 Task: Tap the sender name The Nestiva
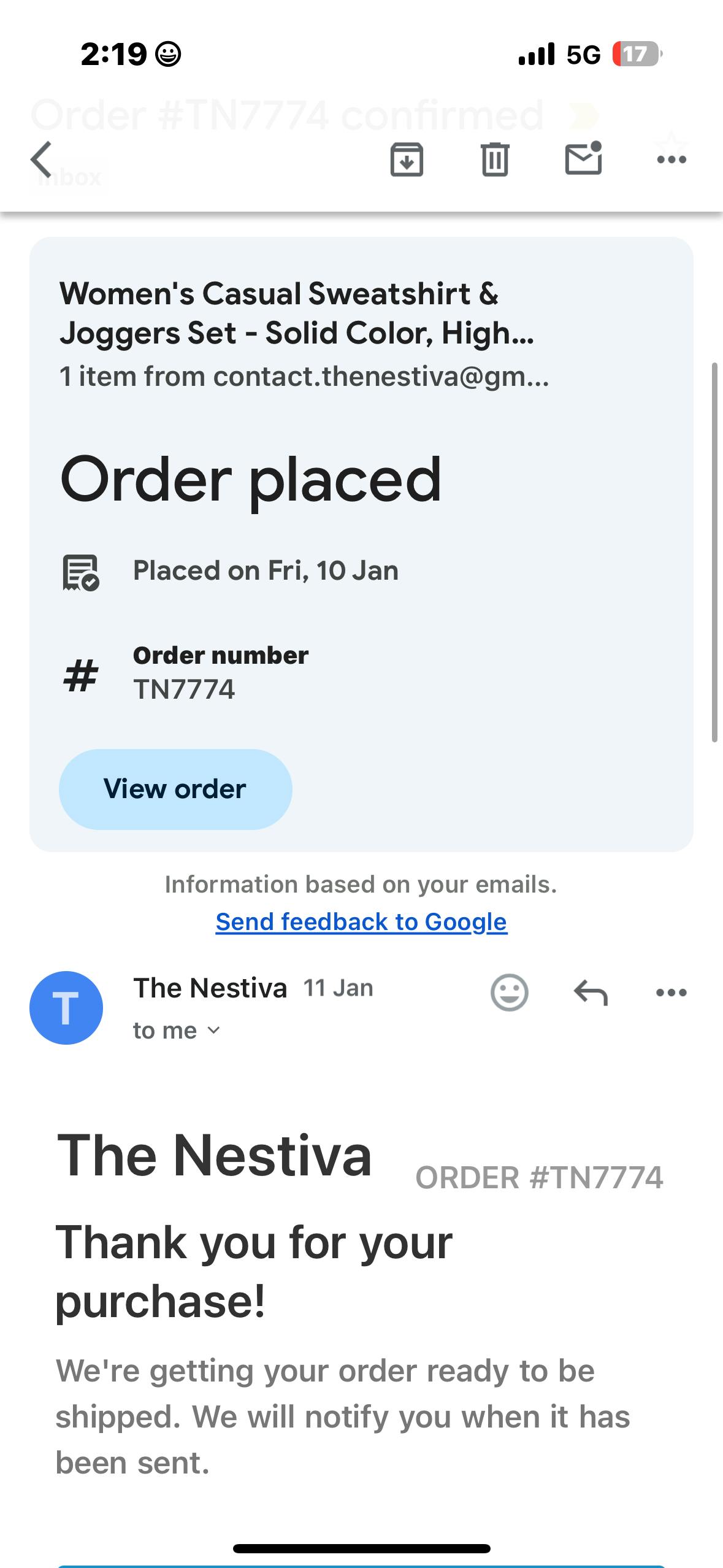210,988
